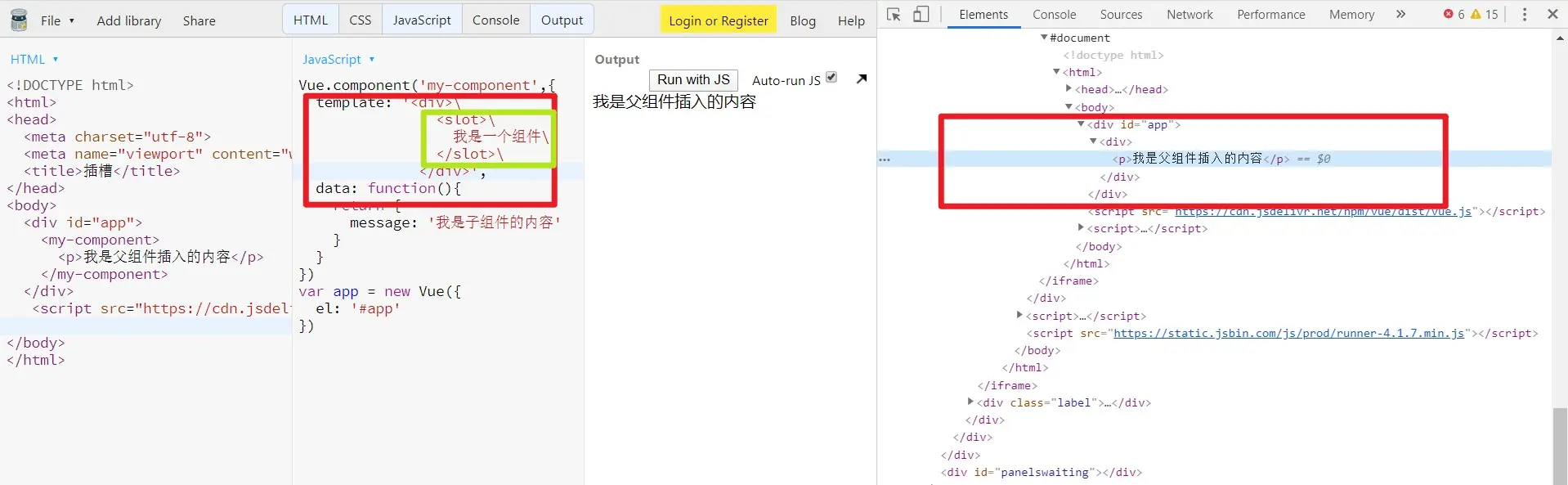Screen dimensions: 1568x485
Task: Click the var app = new Vue line
Action: click(x=380, y=291)
